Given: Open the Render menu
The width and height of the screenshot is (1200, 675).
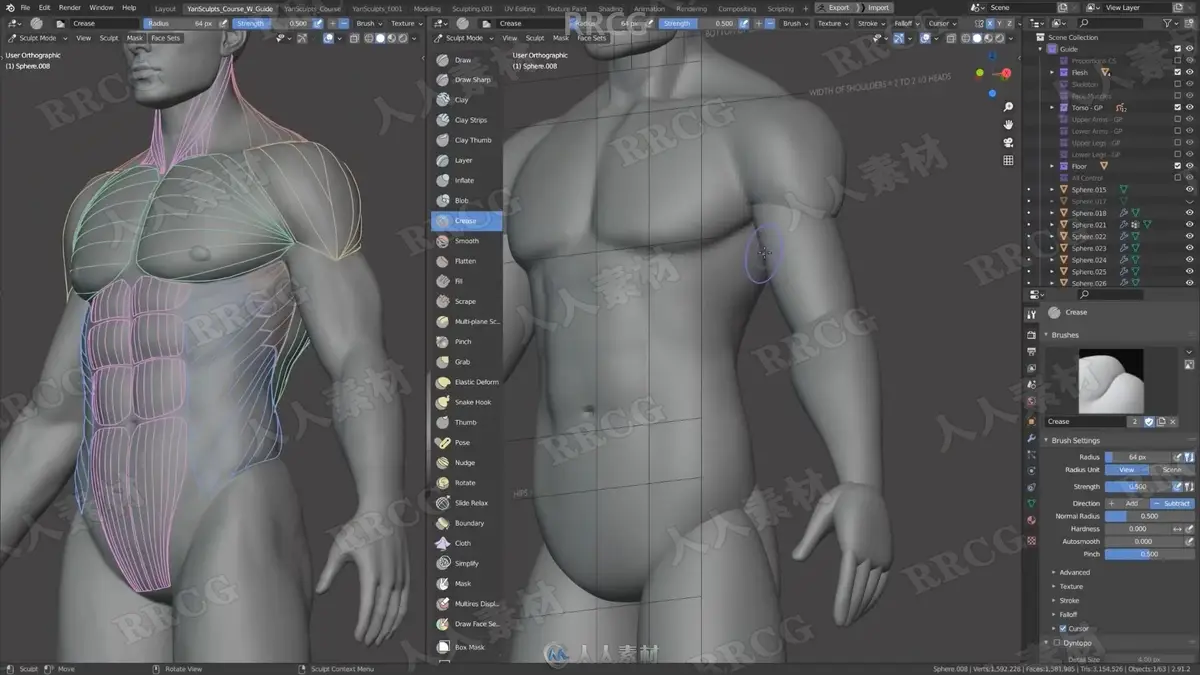Looking at the screenshot, I should coord(69,7).
